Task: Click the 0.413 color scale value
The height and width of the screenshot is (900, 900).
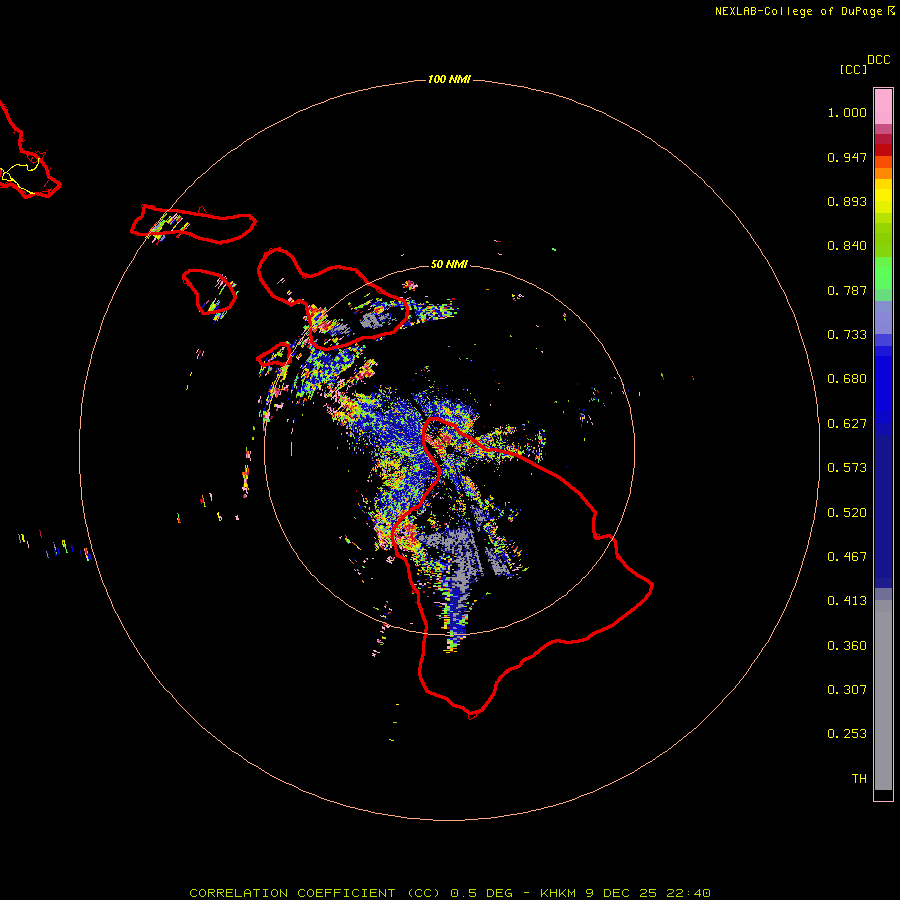Action: (847, 601)
